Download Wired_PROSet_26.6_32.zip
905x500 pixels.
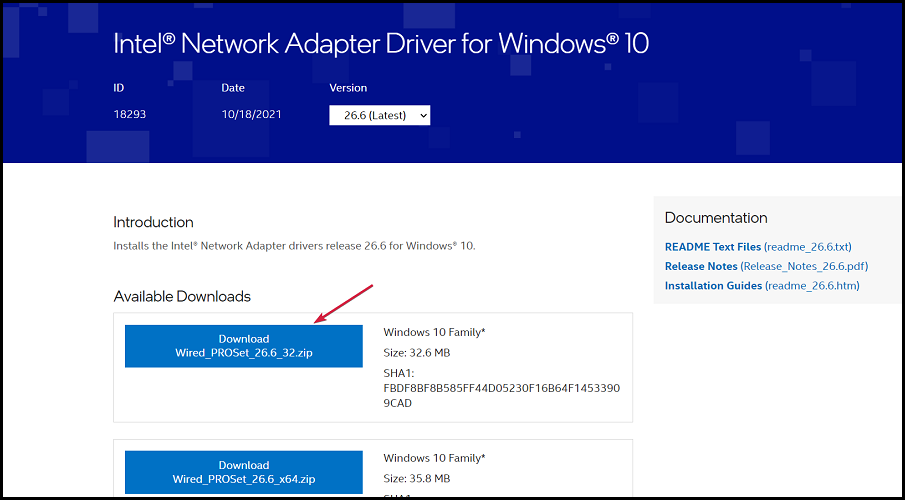[x=244, y=346]
